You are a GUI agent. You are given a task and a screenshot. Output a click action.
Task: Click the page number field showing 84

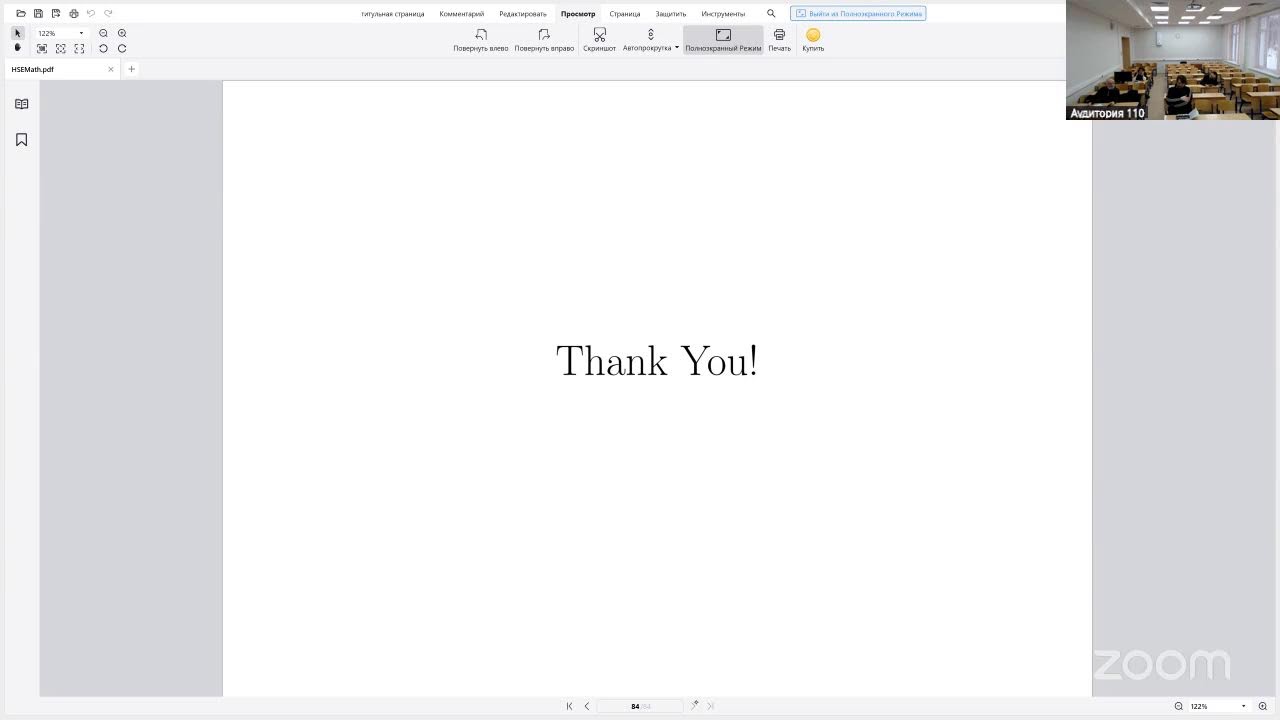point(640,706)
